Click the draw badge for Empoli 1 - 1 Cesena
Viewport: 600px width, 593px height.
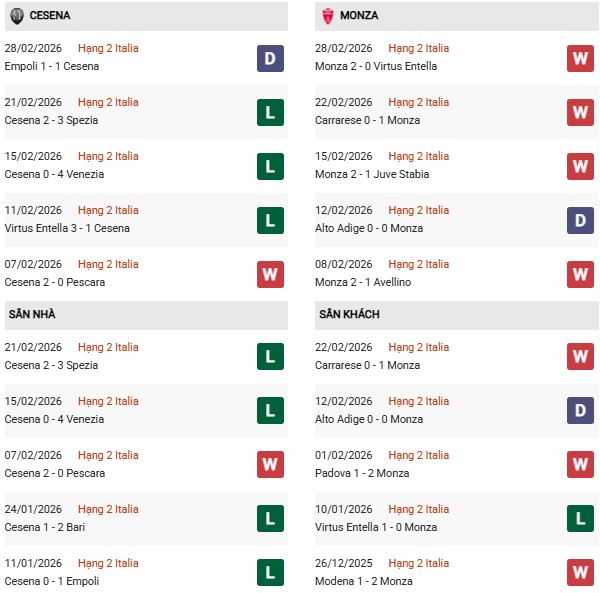[x=270, y=58]
